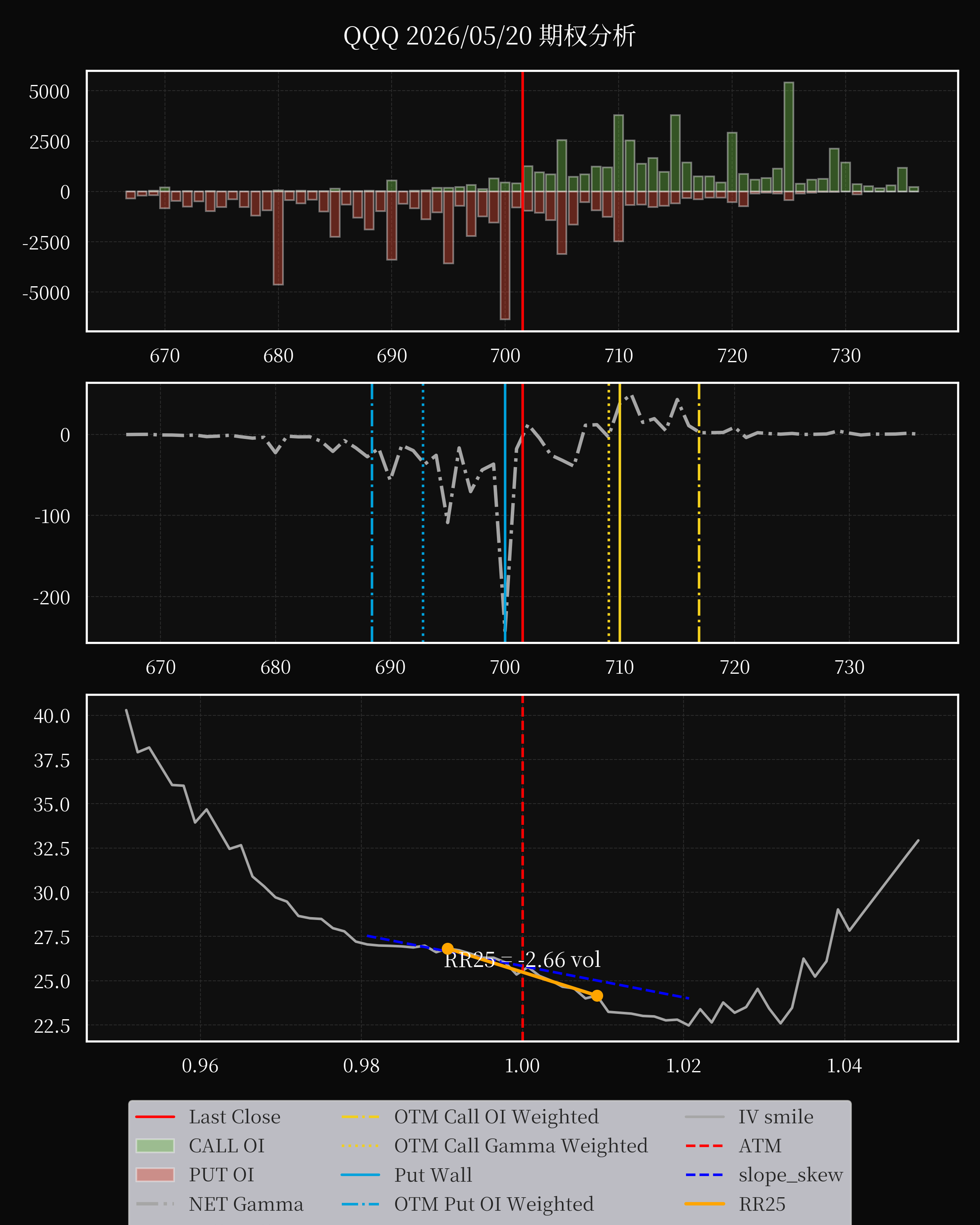
Task: Click the green CALL OI legend swatch
Action: click(x=155, y=1145)
